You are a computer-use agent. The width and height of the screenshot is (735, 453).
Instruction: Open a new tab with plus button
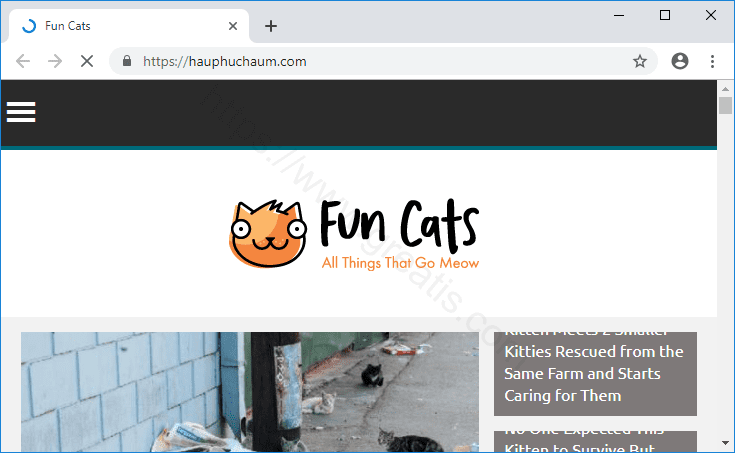pyautogui.click(x=270, y=26)
